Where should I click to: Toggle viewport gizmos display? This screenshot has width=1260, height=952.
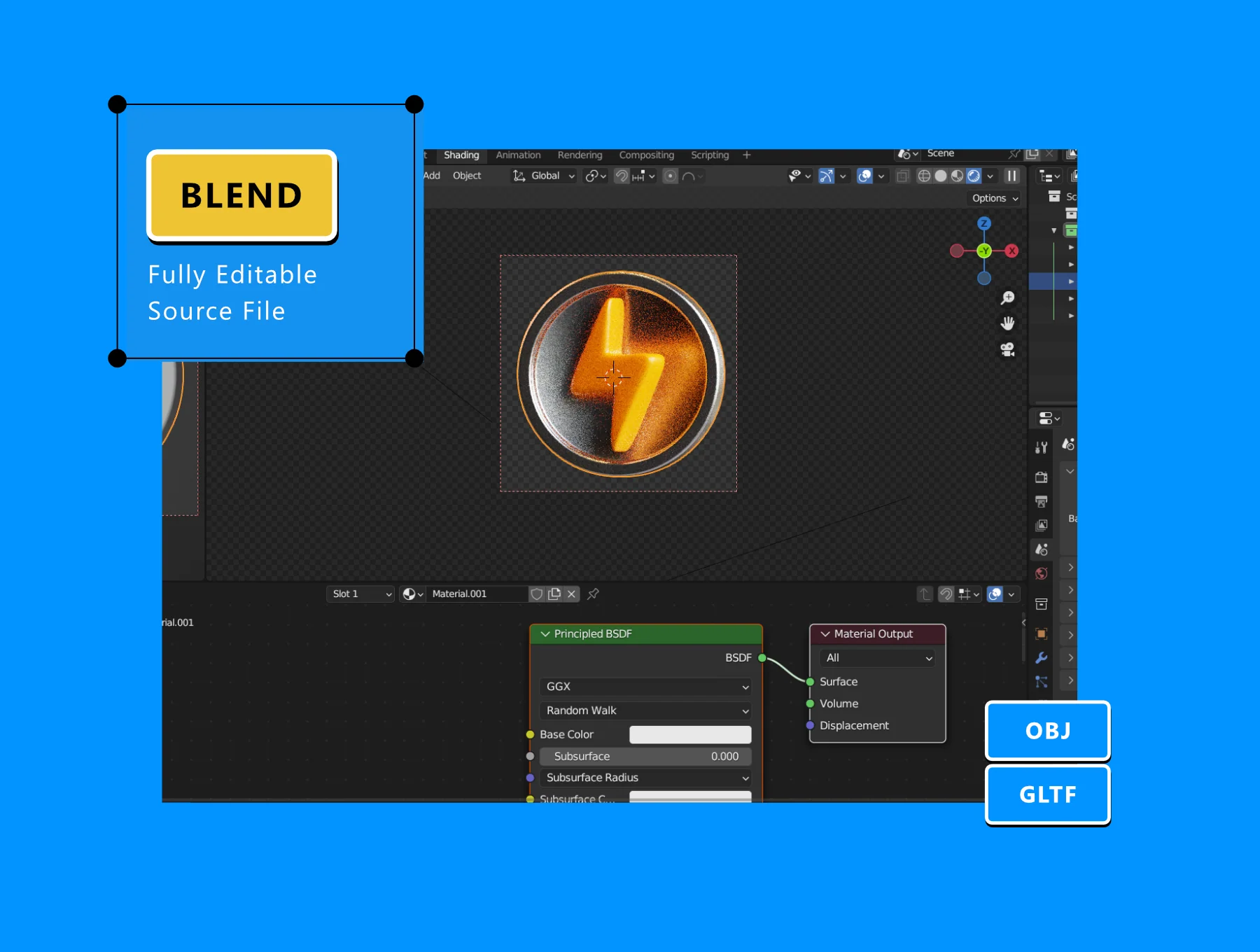(827, 176)
